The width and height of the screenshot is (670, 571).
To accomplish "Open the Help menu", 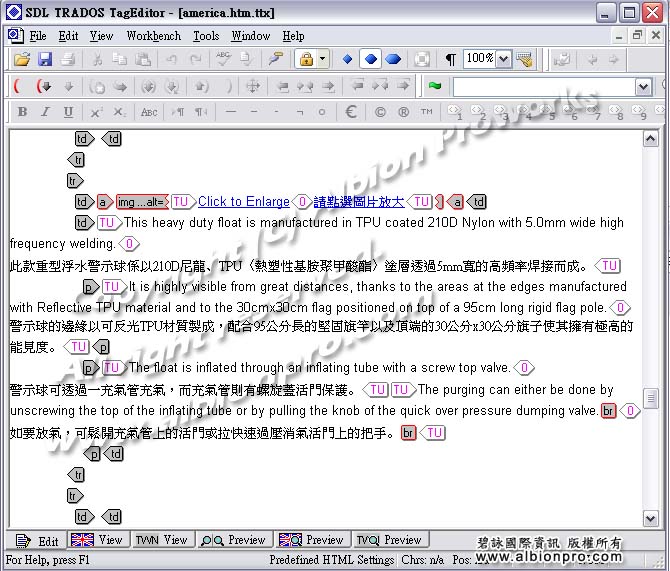I will pyautogui.click(x=293, y=36).
